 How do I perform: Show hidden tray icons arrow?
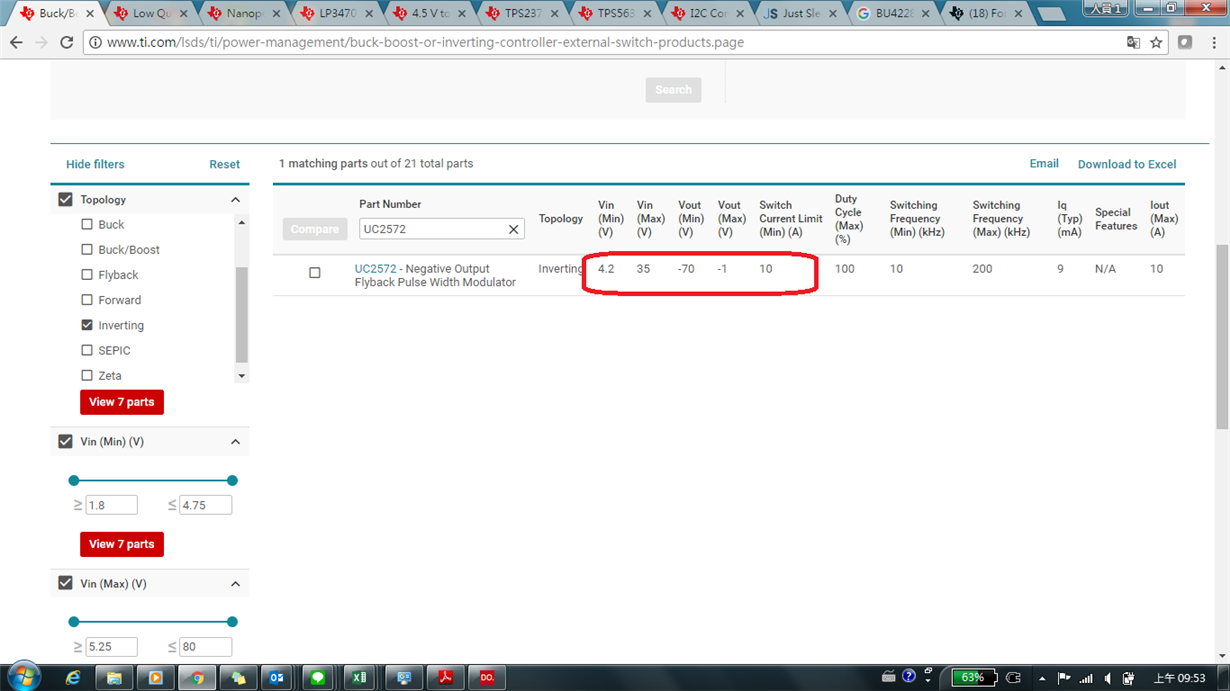[x=1043, y=678]
